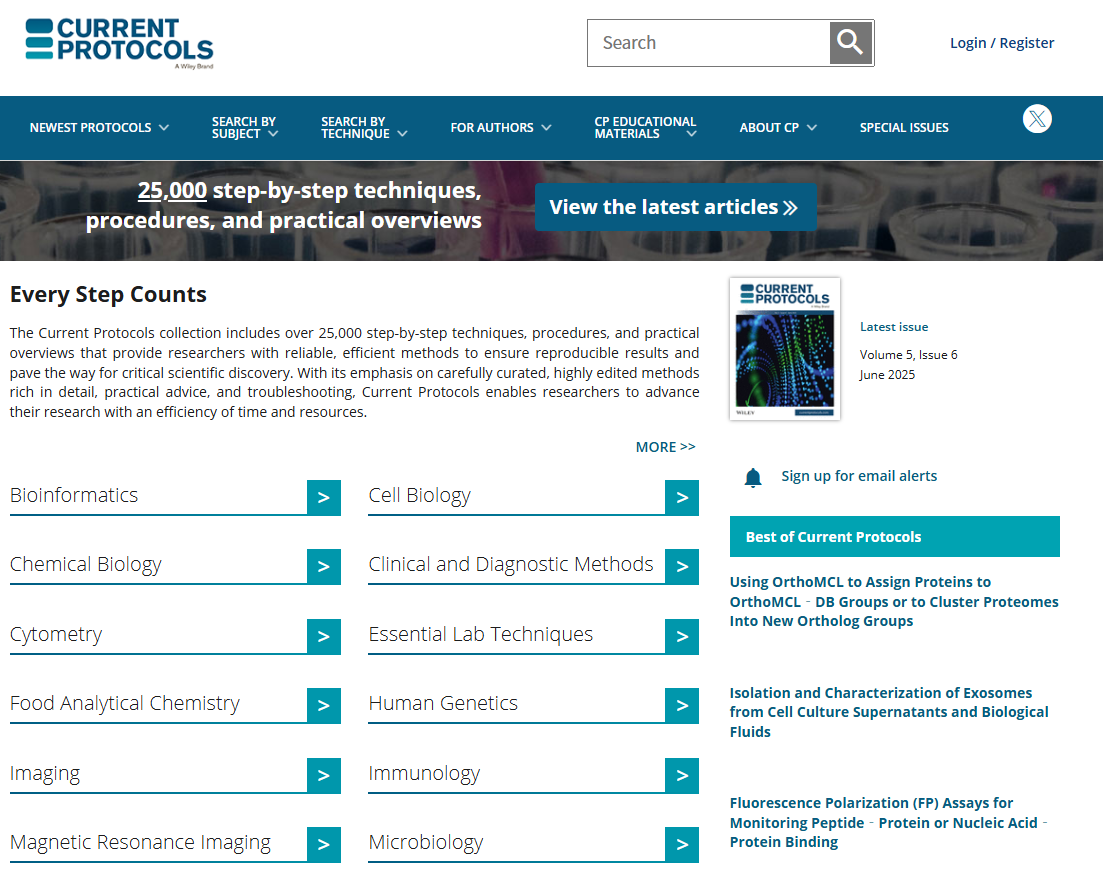1103x883 pixels.
Task: Select Special Issues in the navigation bar
Action: pyautogui.click(x=904, y=128)
